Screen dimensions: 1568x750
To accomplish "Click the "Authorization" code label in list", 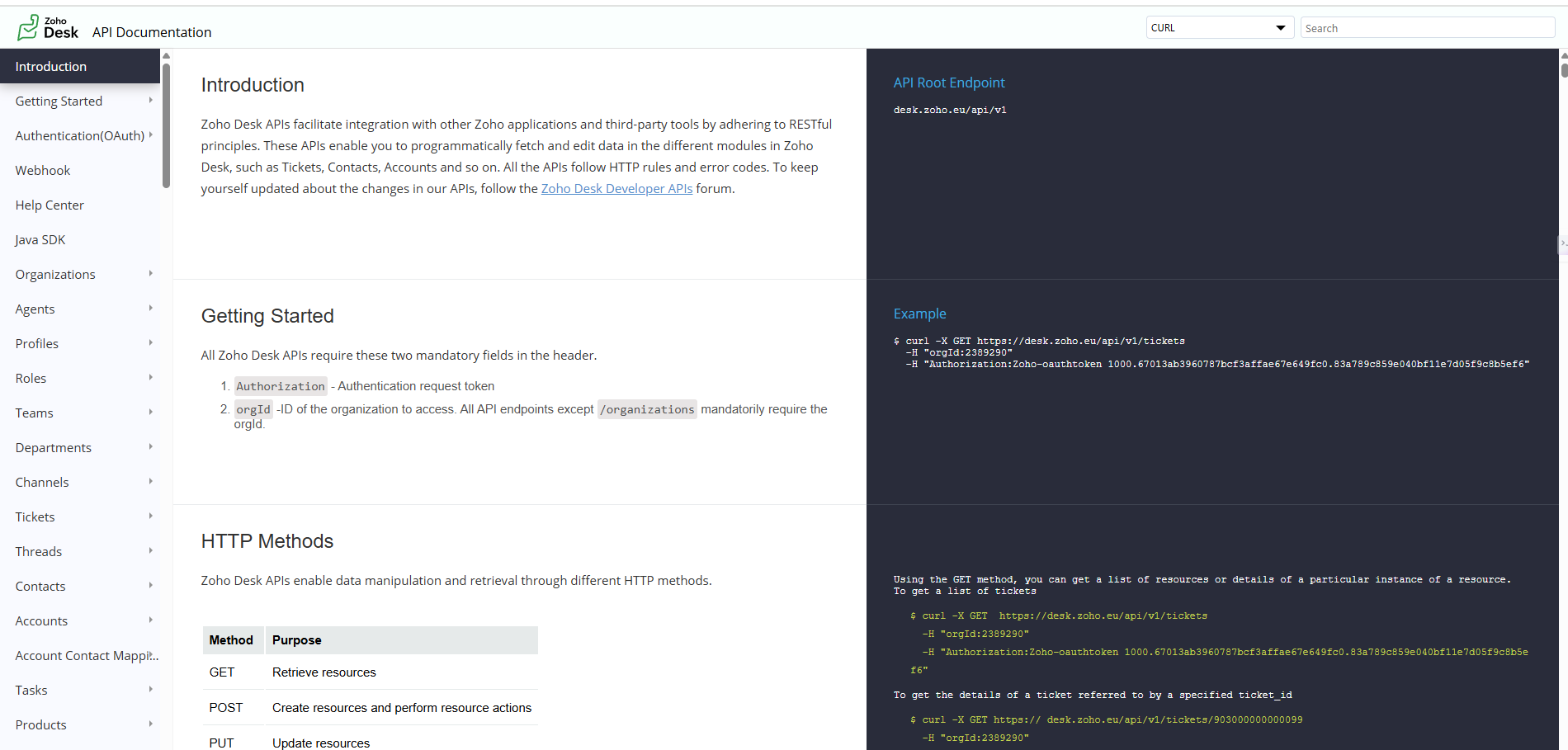I will click(x=281, y=386).
